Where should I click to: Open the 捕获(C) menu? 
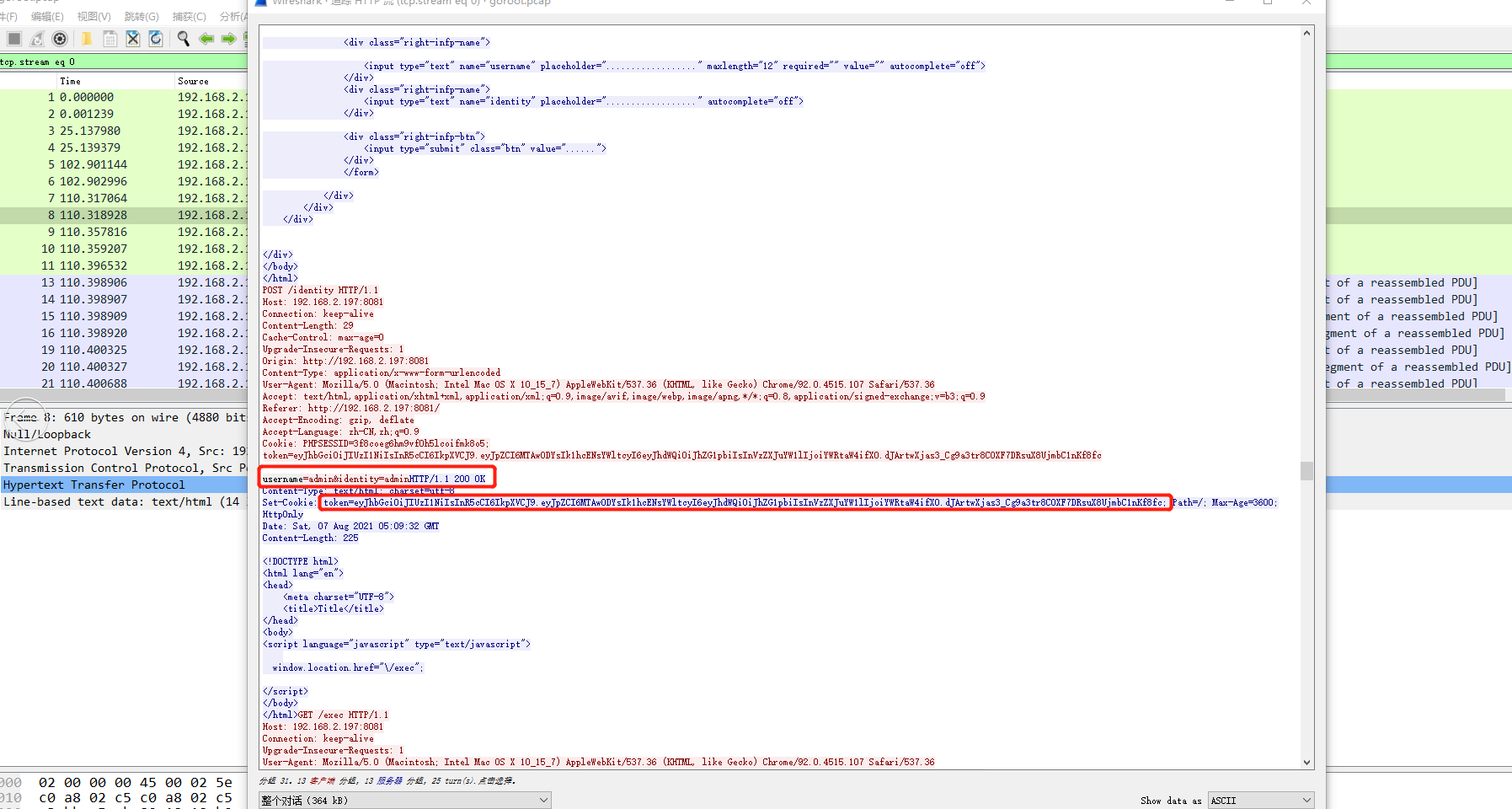tap(189, 17)
